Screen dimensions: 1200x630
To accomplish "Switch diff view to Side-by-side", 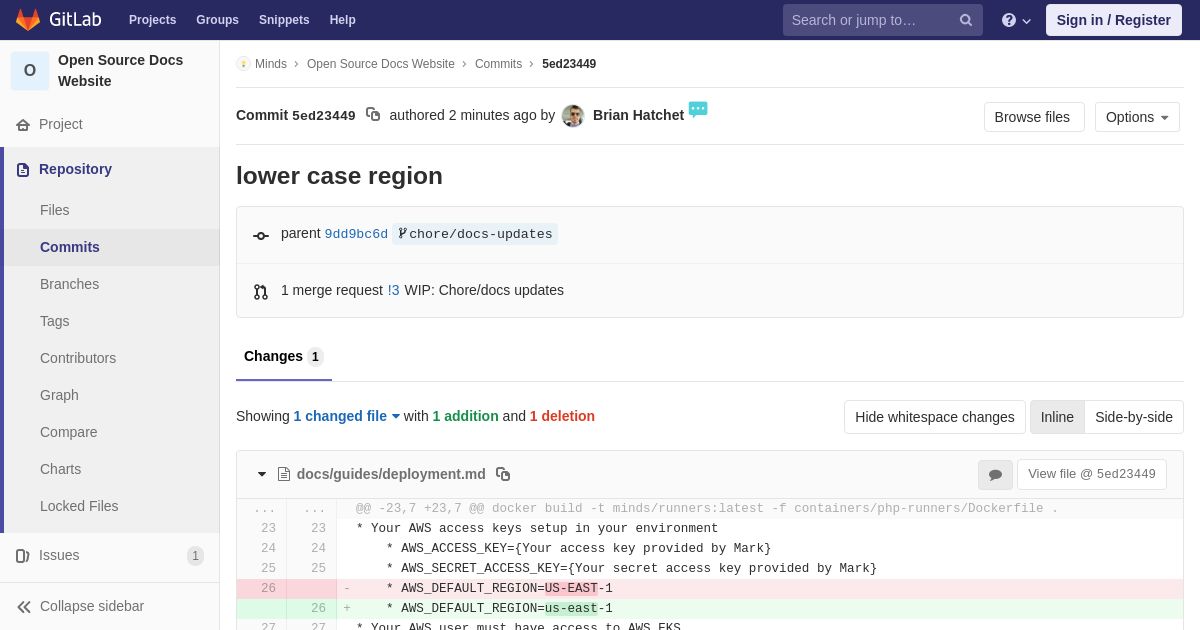I will [1134, 417].
